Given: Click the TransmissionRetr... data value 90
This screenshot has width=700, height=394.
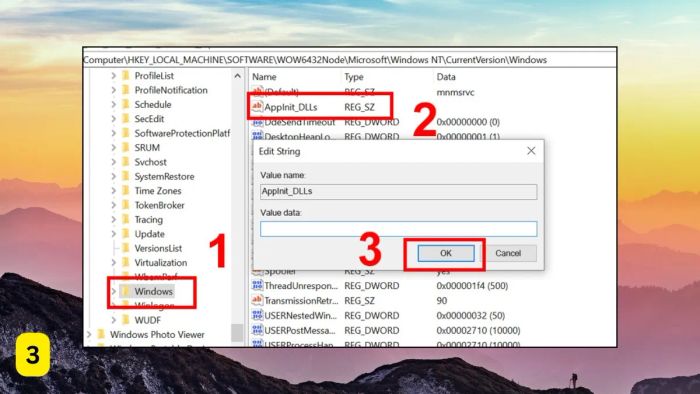Looking at the screenshot, I should (442, 301).
